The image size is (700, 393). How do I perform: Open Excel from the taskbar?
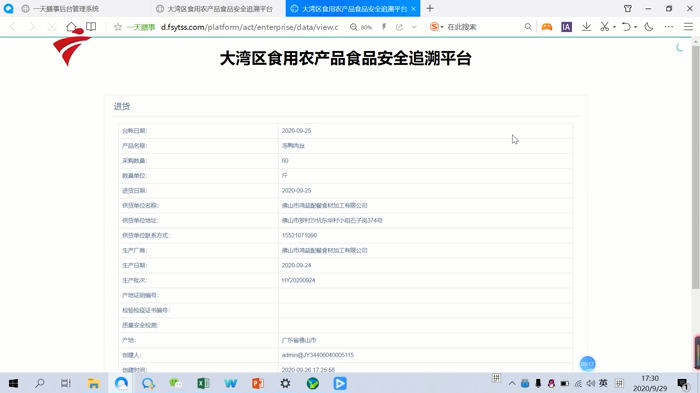(x=203, y=383)
